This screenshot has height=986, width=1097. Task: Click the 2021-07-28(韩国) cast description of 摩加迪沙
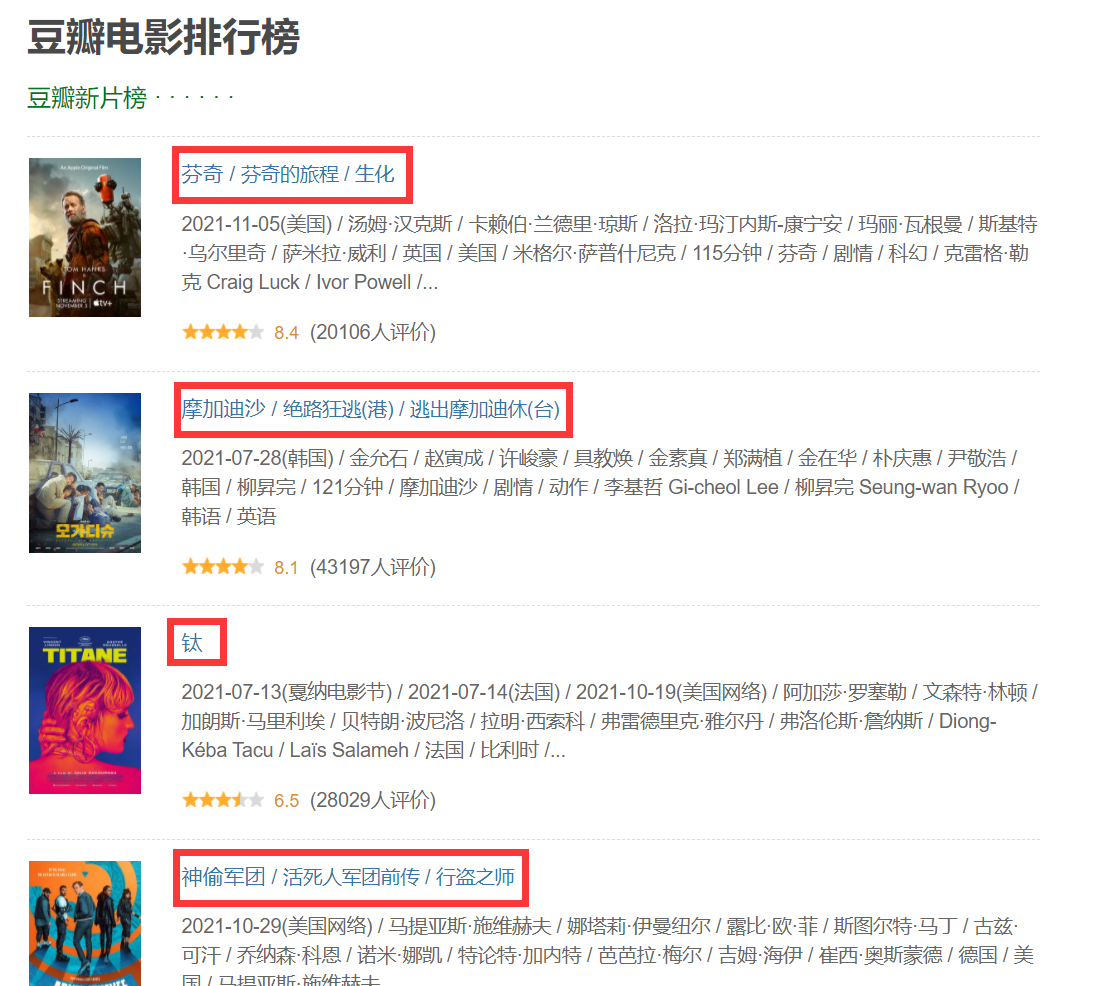pos(600,487)
